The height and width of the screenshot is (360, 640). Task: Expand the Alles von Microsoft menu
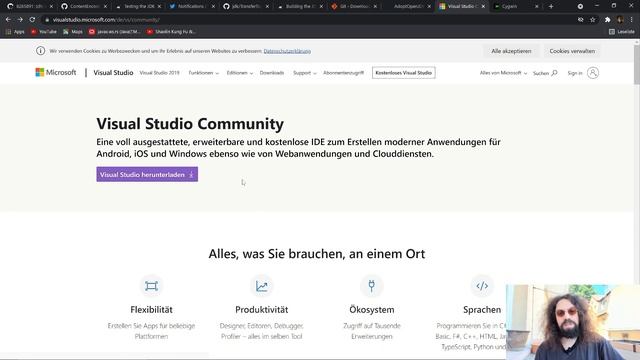tap(503, 73)
